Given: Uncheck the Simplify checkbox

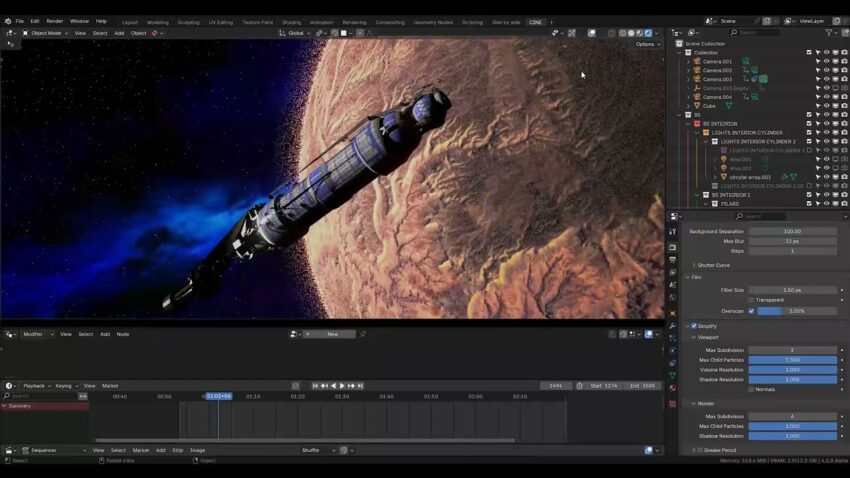Looking at the screenshot, I should coord(694,326).
